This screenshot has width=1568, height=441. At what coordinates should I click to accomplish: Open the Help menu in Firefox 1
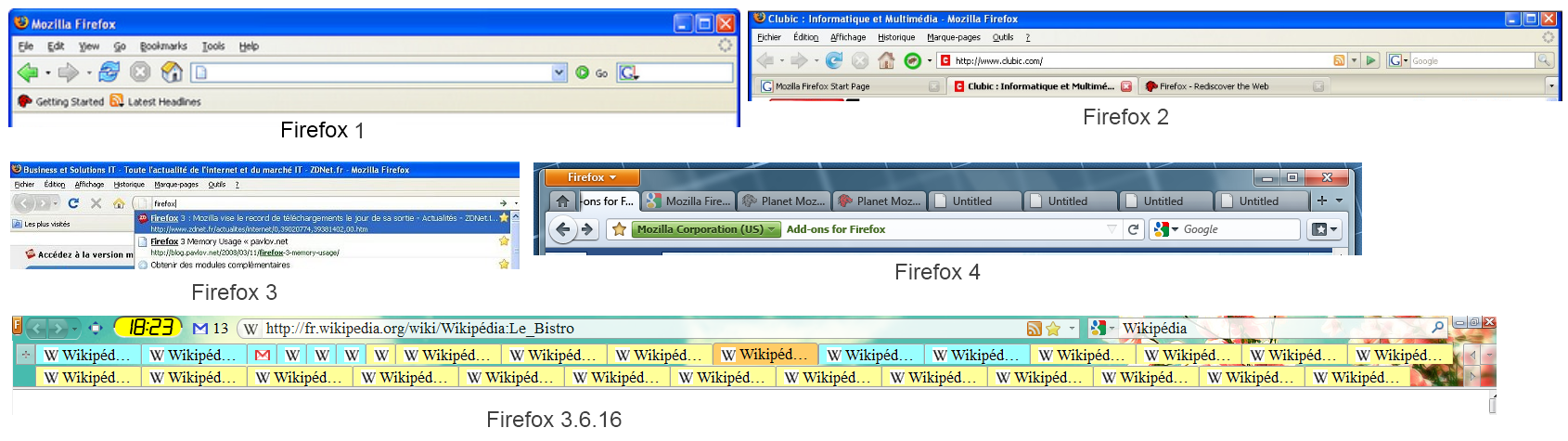tap(249, 46)
